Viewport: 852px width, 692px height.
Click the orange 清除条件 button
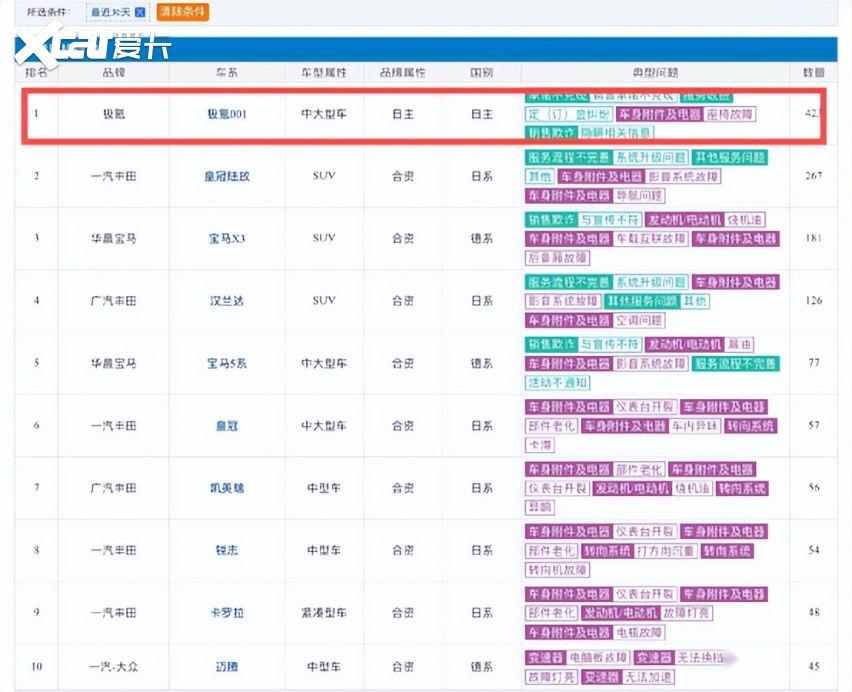tap(183, 11)
